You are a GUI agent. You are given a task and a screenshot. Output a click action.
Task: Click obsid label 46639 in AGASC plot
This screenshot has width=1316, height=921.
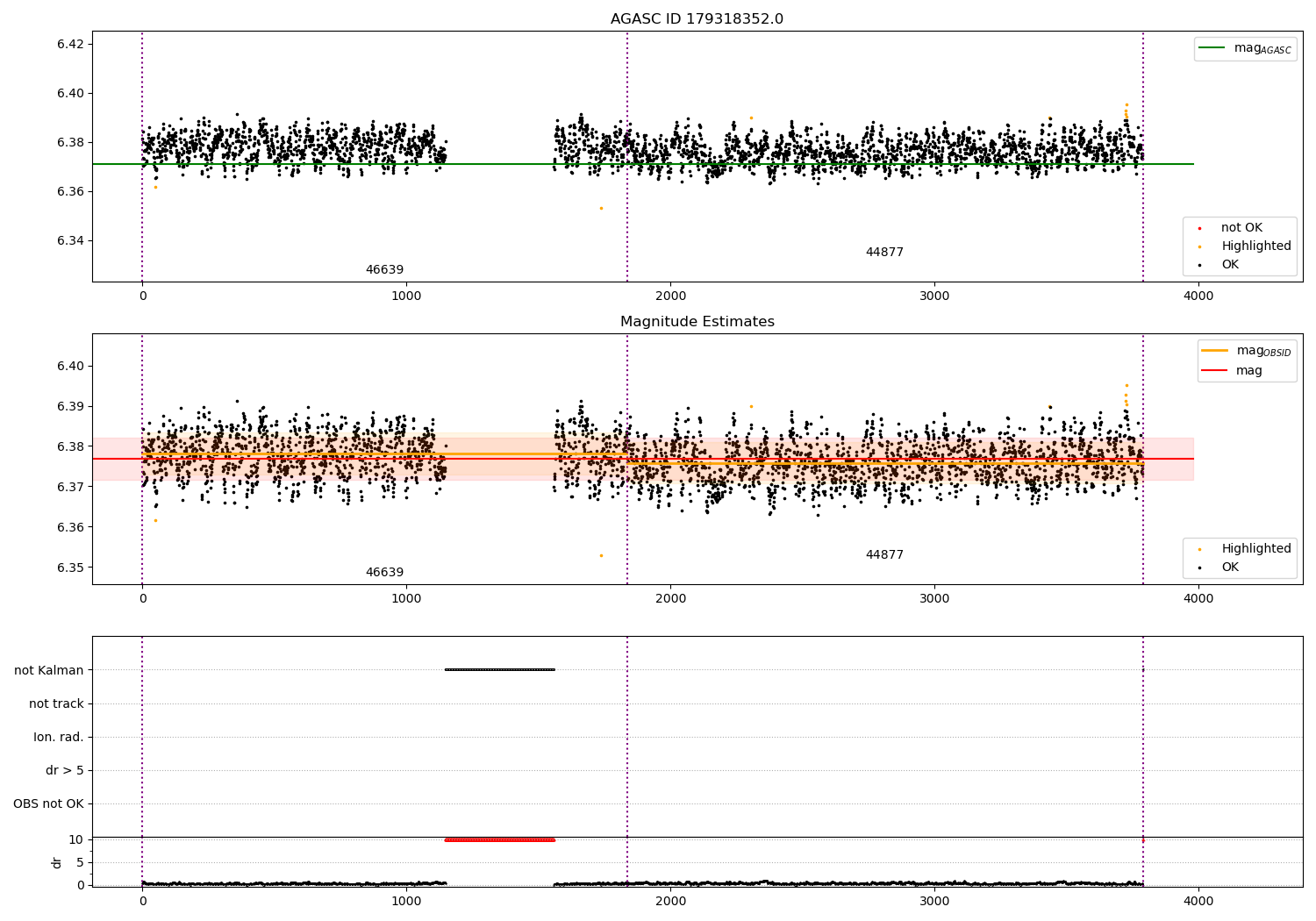point(384,270)
